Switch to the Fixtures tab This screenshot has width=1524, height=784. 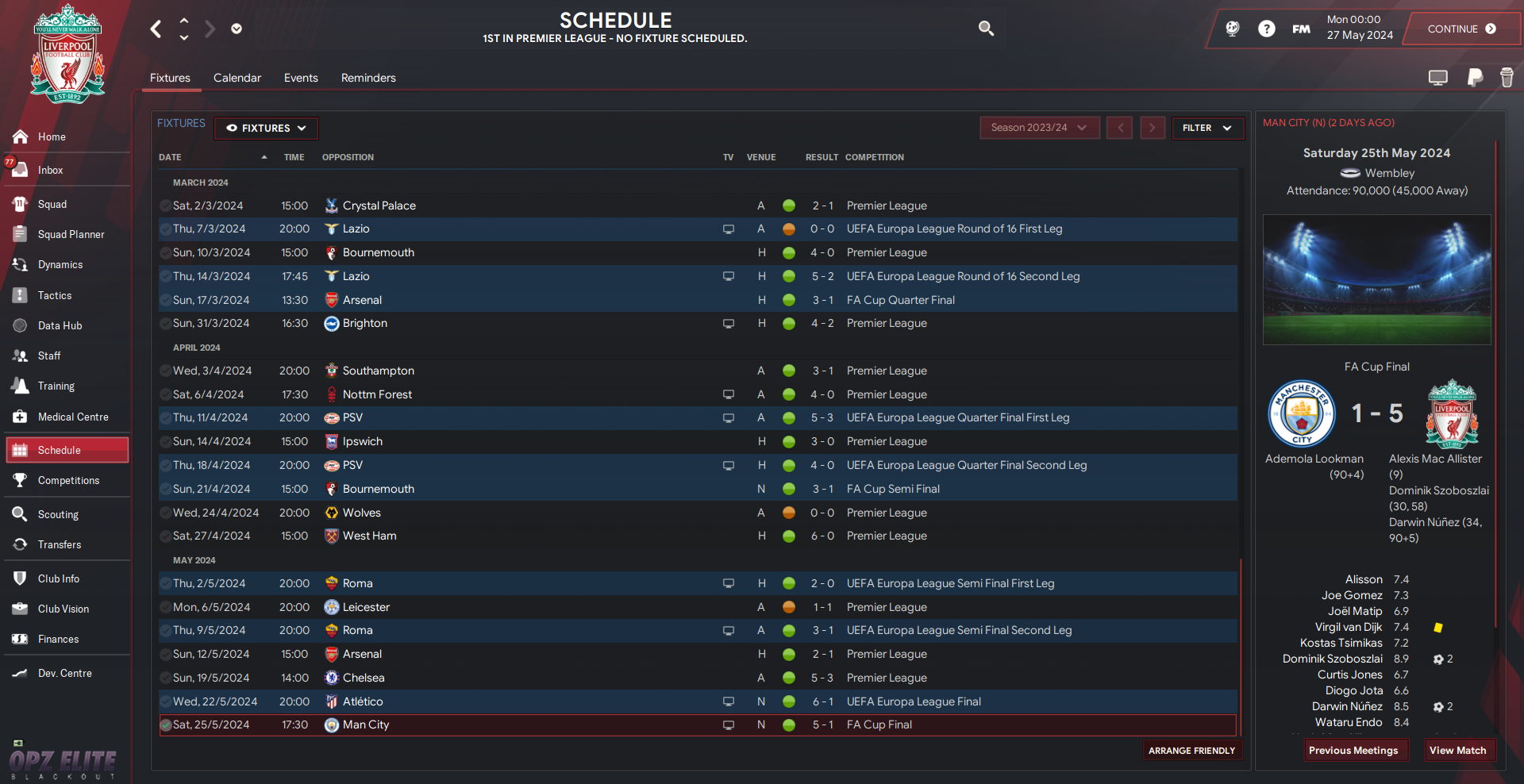click(170, 78)
